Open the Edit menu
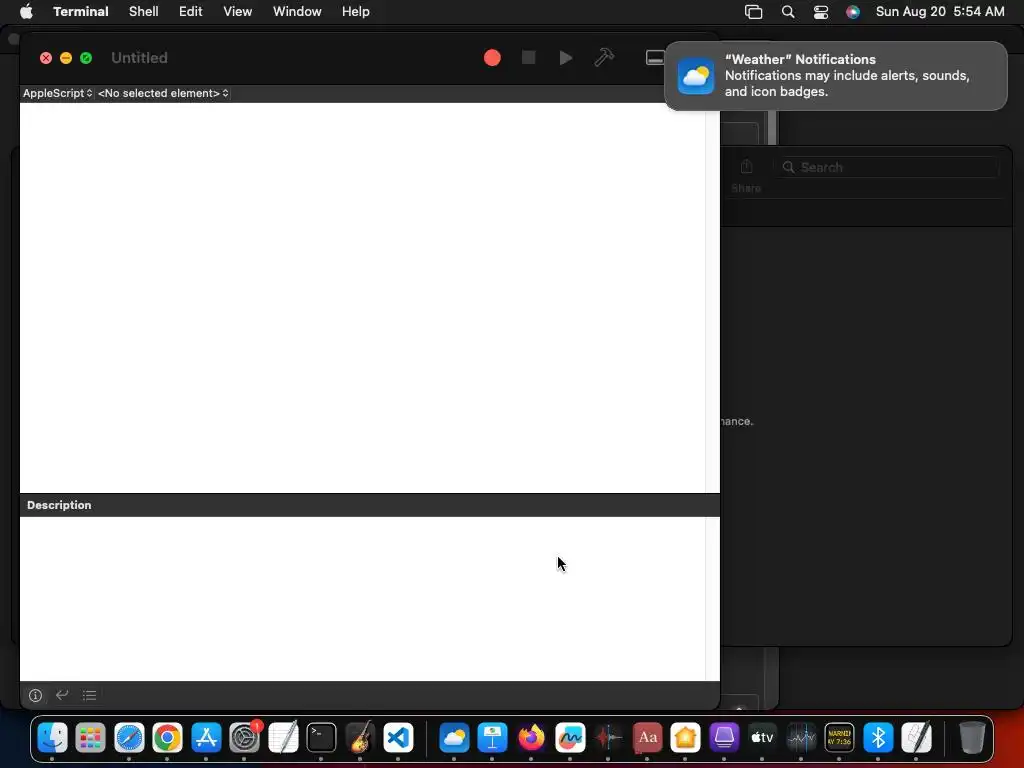The width and height of the screenshot is (1024, 768). [x=191, y=11]
